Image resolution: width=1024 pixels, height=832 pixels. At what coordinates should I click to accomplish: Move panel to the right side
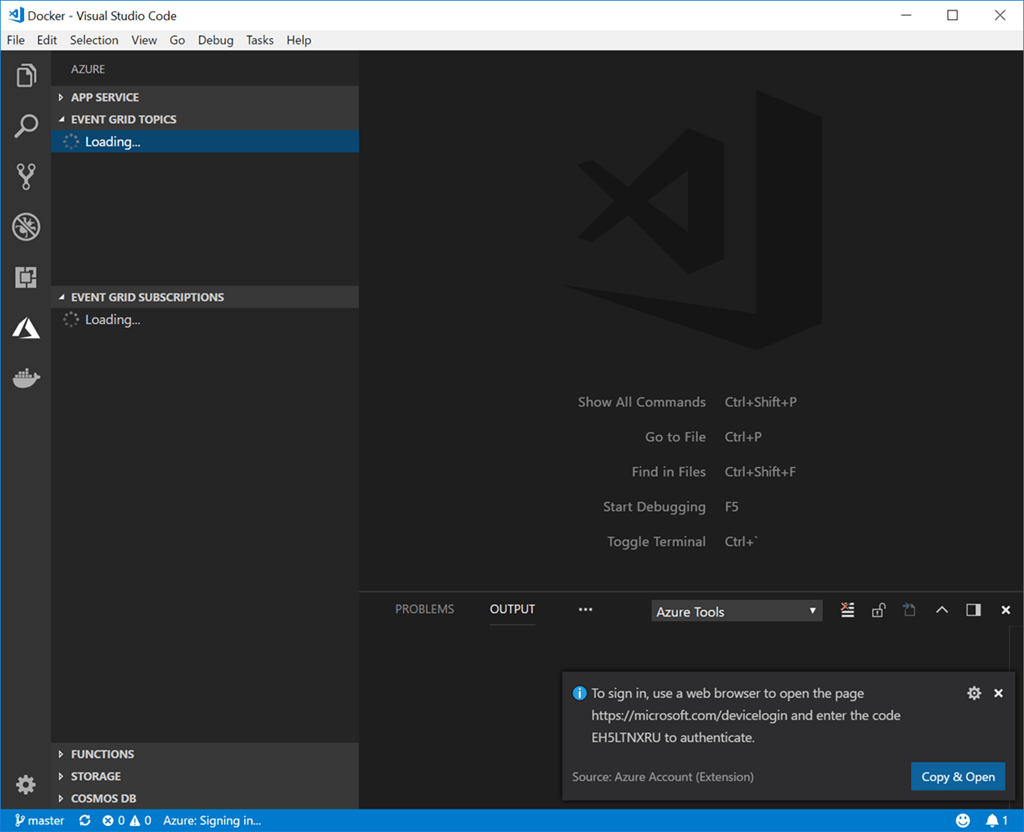coord(973,610)
